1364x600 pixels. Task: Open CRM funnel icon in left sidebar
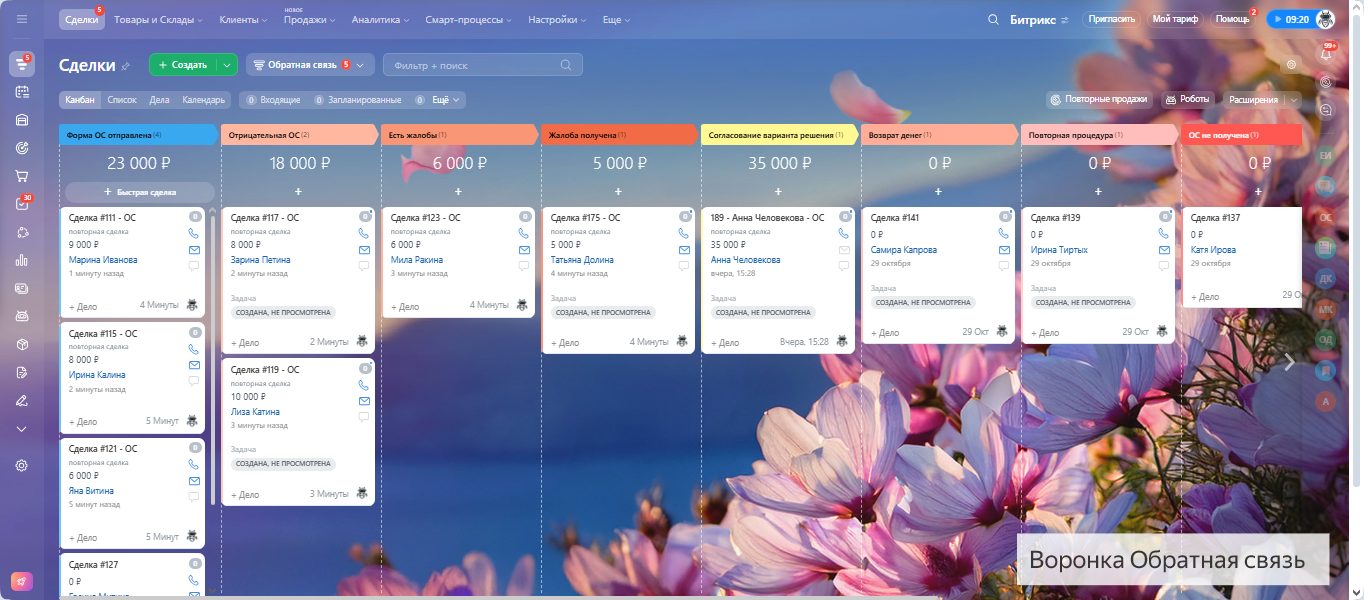click(22, 64)
